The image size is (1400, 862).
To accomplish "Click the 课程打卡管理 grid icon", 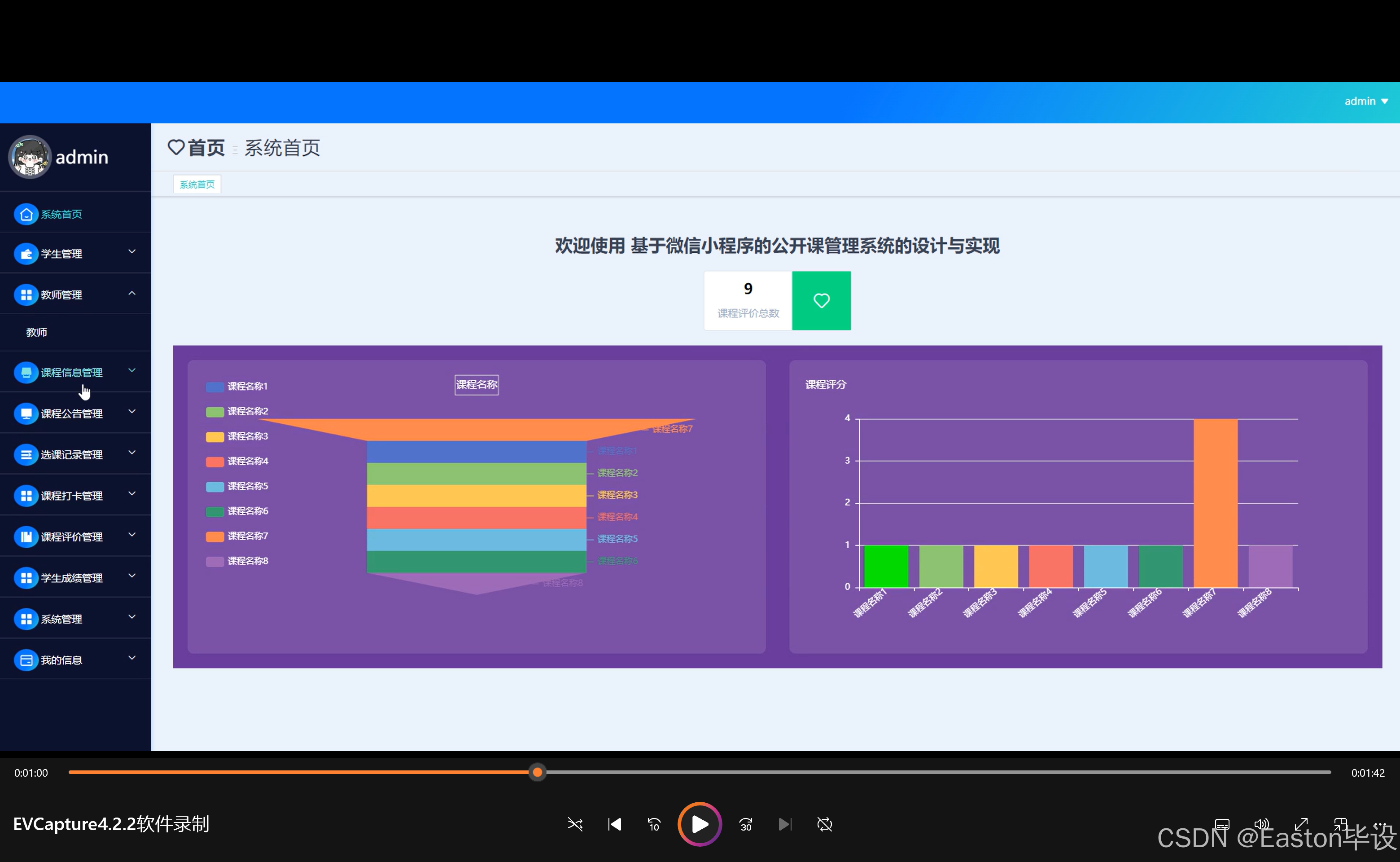I will 26,495.
